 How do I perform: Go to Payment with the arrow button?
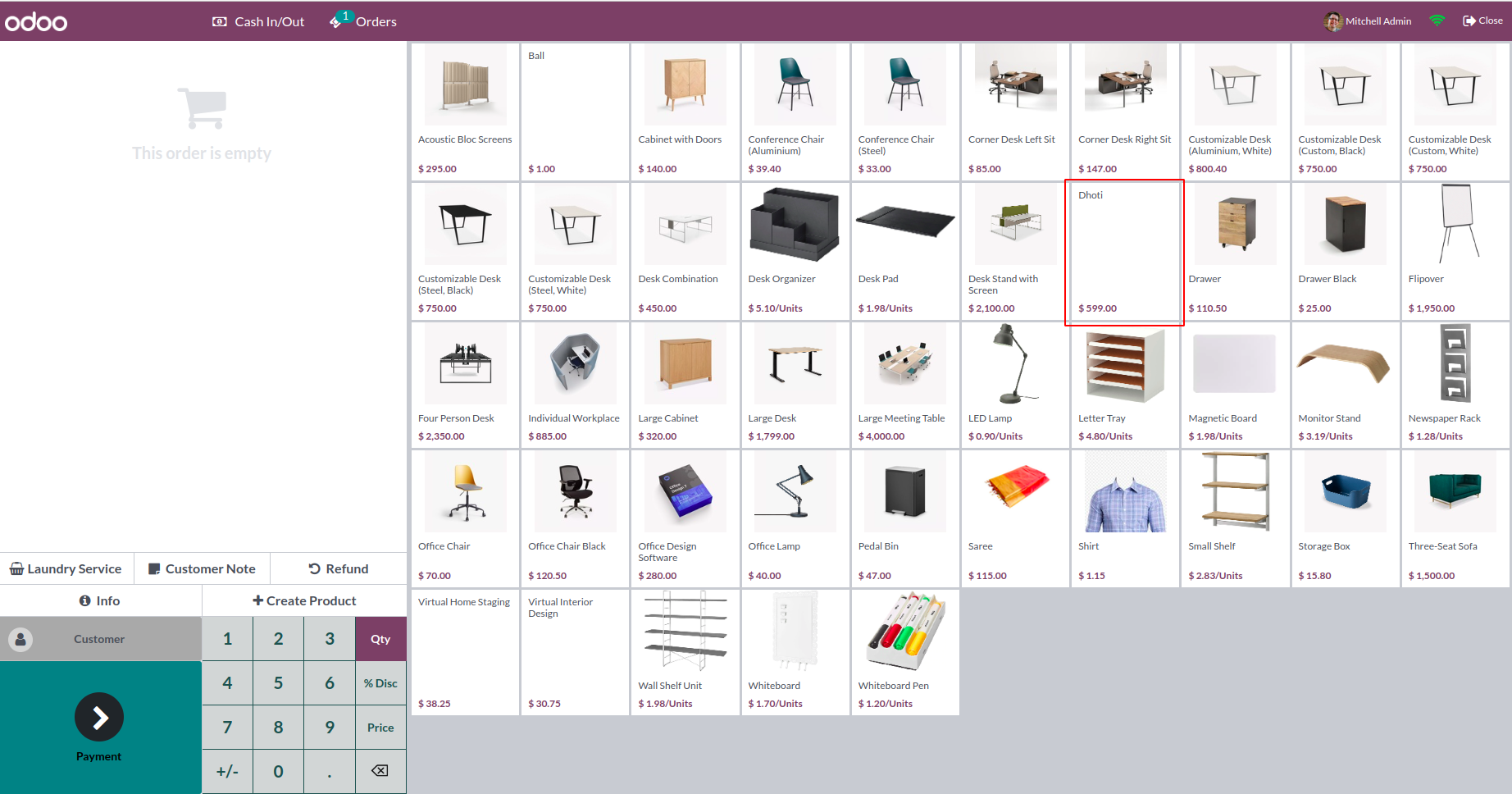coord(99,717)
